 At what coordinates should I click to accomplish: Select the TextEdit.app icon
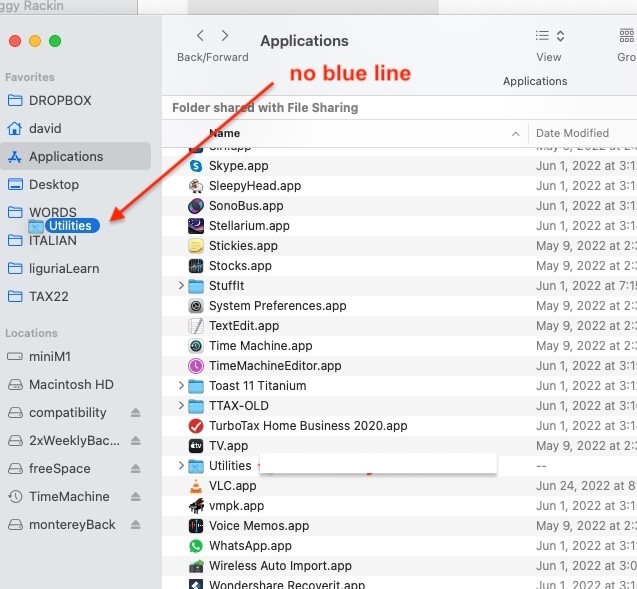tap(196, 326)
